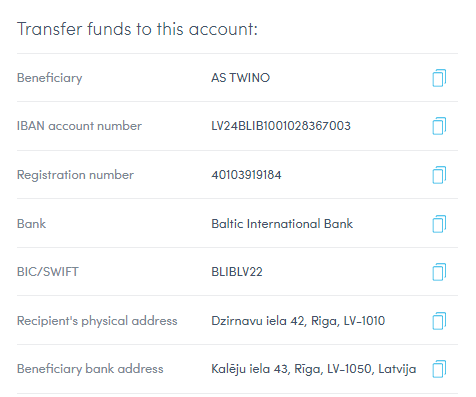Click the Beneficiary bank address label
This screenshot has width=476, height=397.
pos(90,369)
